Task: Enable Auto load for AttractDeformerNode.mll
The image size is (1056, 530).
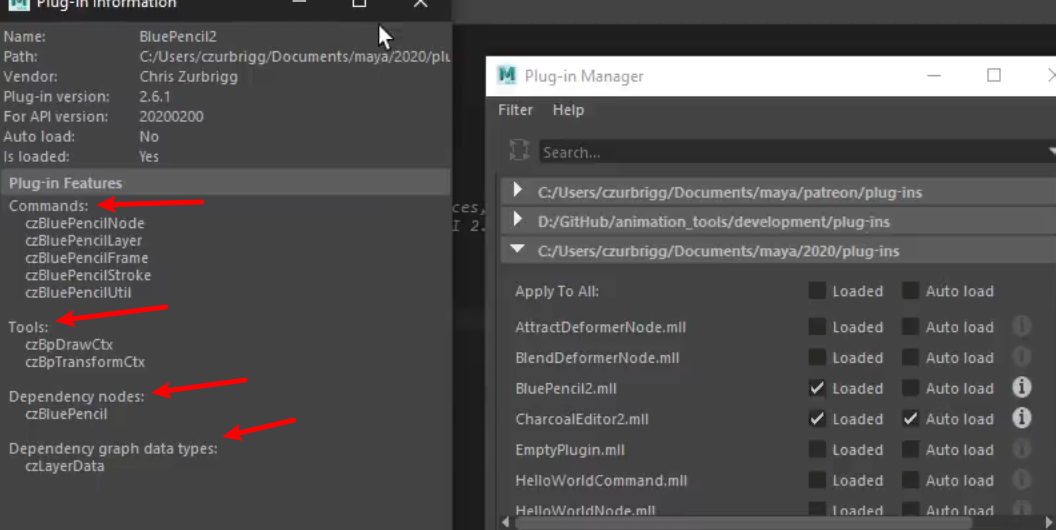Action: click(910, 327)
